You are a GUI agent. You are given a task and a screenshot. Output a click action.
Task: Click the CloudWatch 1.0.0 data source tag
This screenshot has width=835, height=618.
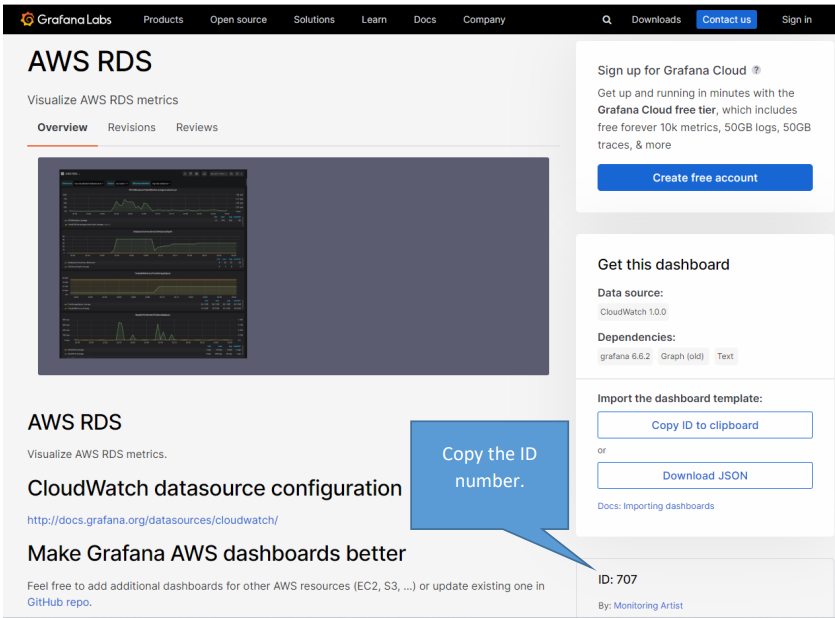click(x=633, y=312)
